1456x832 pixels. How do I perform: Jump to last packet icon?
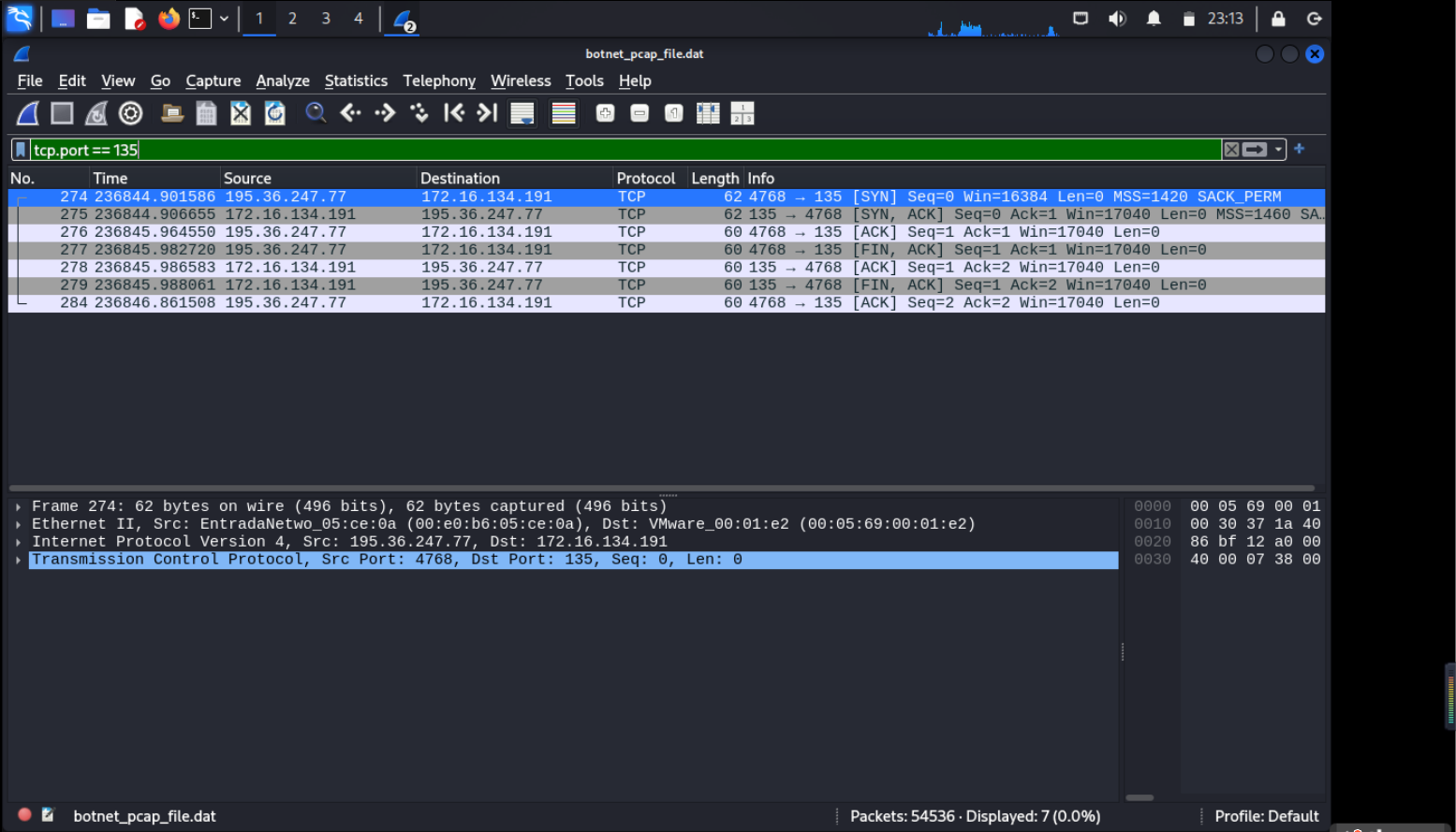point(487,113)
